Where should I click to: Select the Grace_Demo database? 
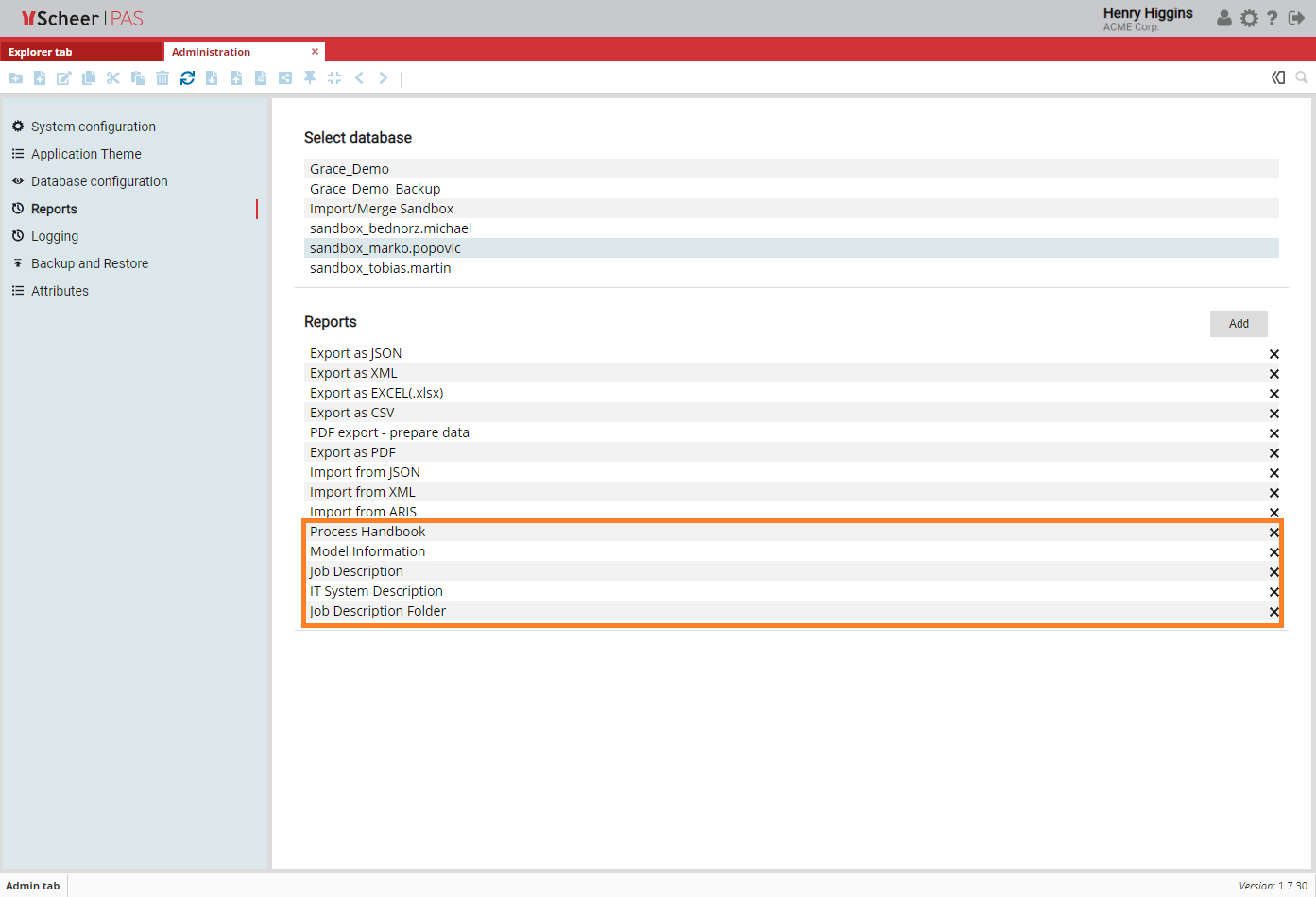point(350,169)
